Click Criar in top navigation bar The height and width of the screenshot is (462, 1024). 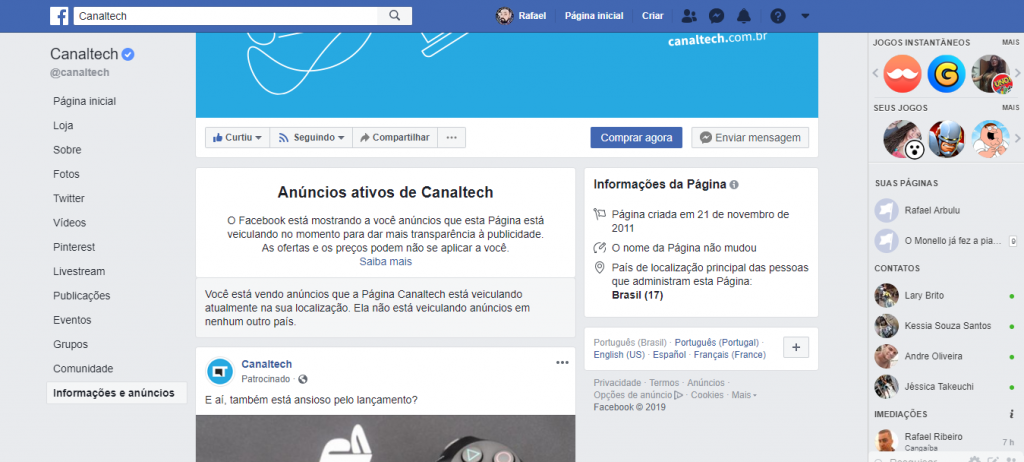point(652,16)
